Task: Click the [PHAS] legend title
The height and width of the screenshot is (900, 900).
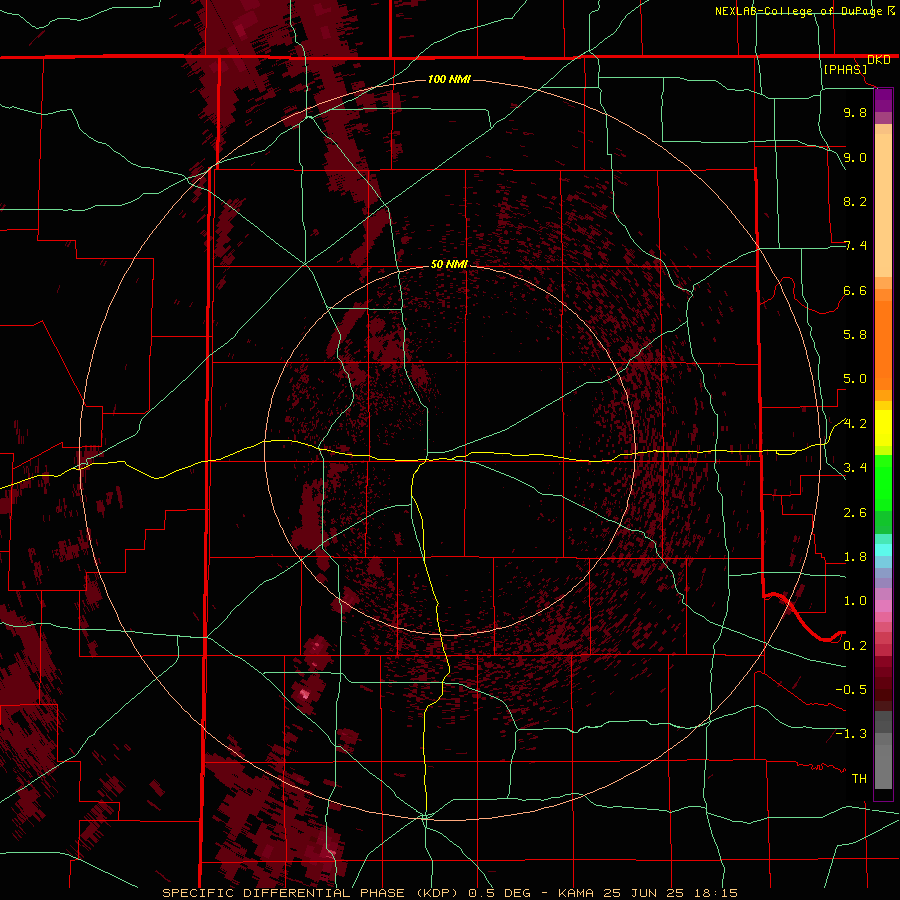Action: [x=845, y=69]
